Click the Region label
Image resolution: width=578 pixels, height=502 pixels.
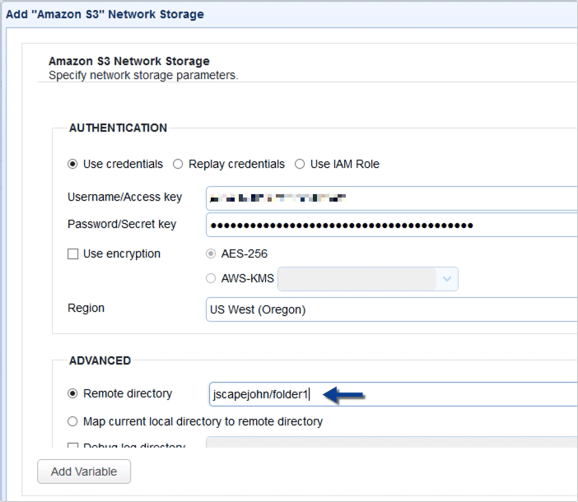[86, 308]
